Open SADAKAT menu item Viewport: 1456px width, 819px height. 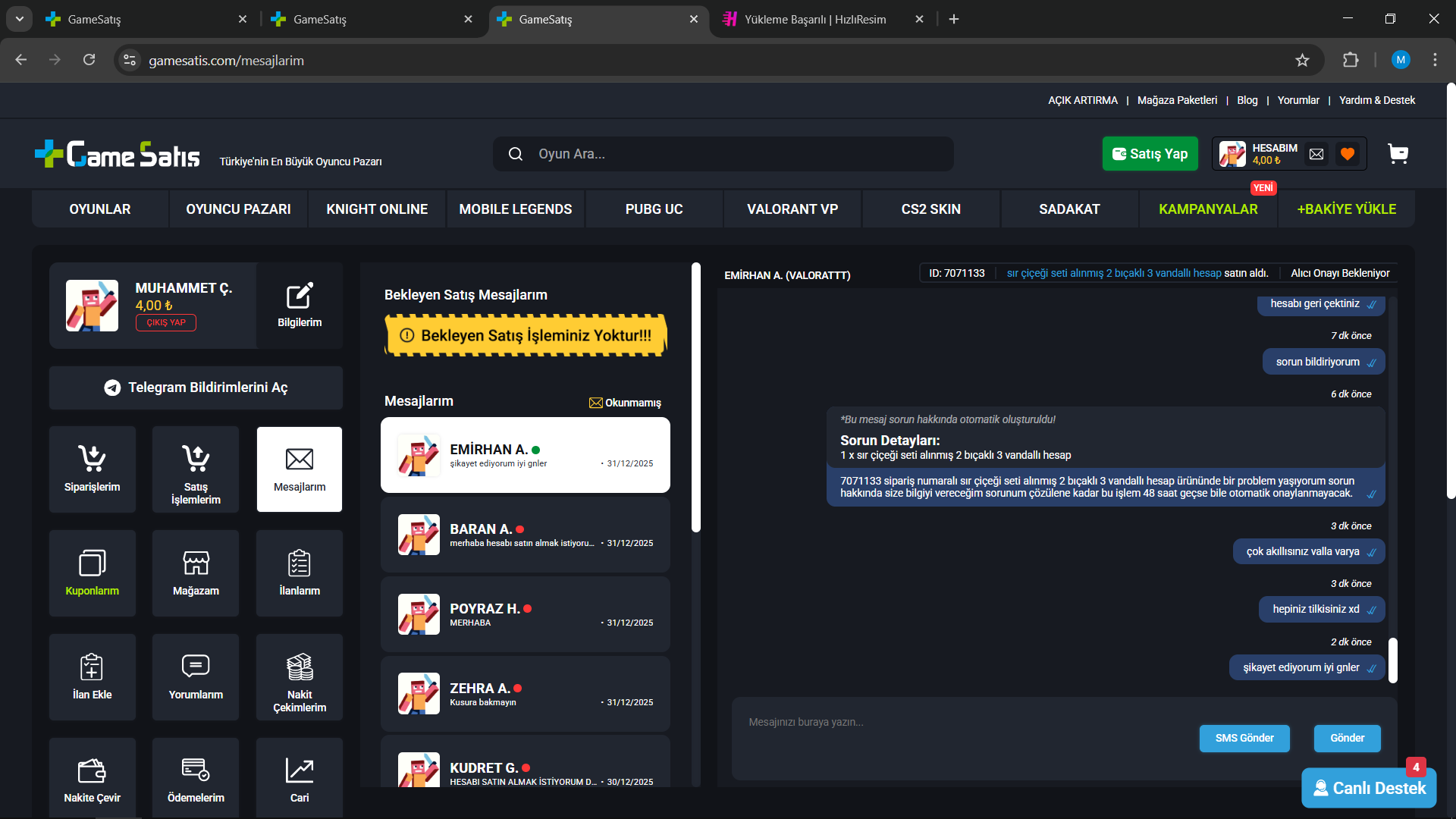point(1069,209)
